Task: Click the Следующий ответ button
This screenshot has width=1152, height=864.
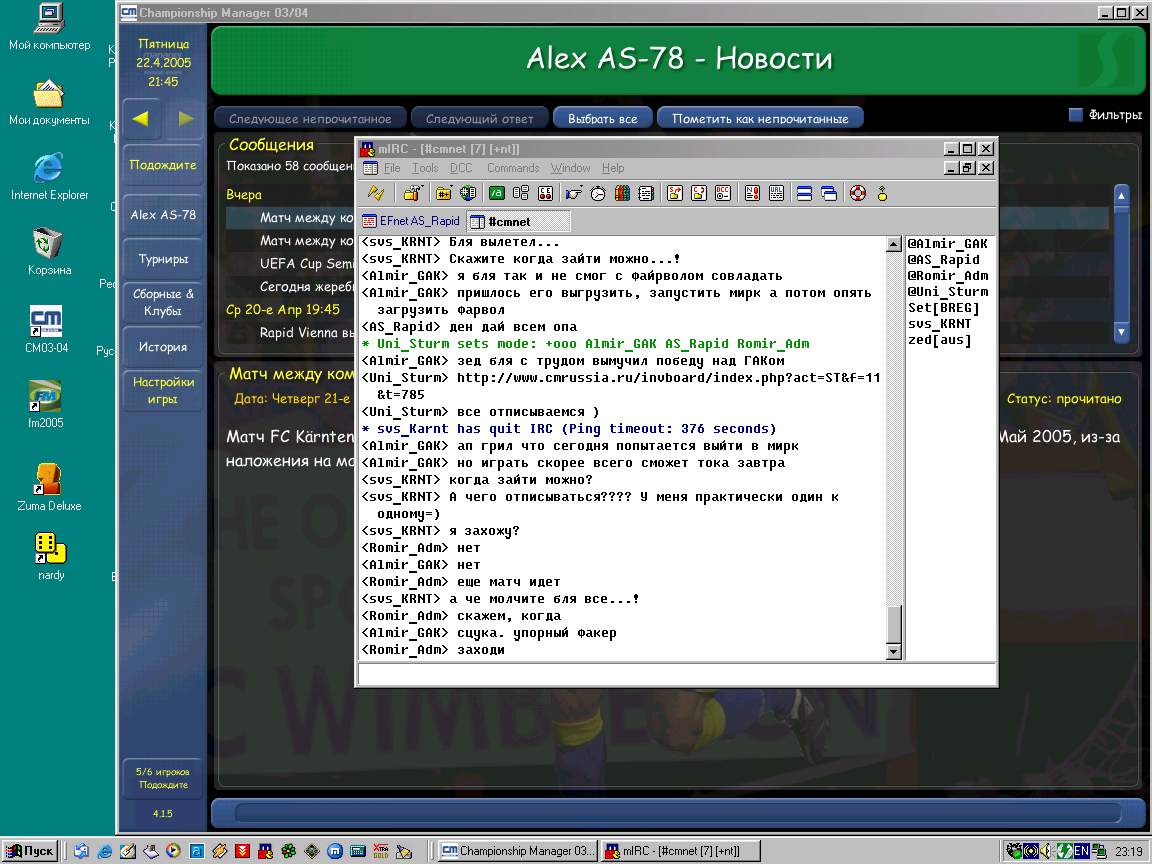Action: [480, 118]
